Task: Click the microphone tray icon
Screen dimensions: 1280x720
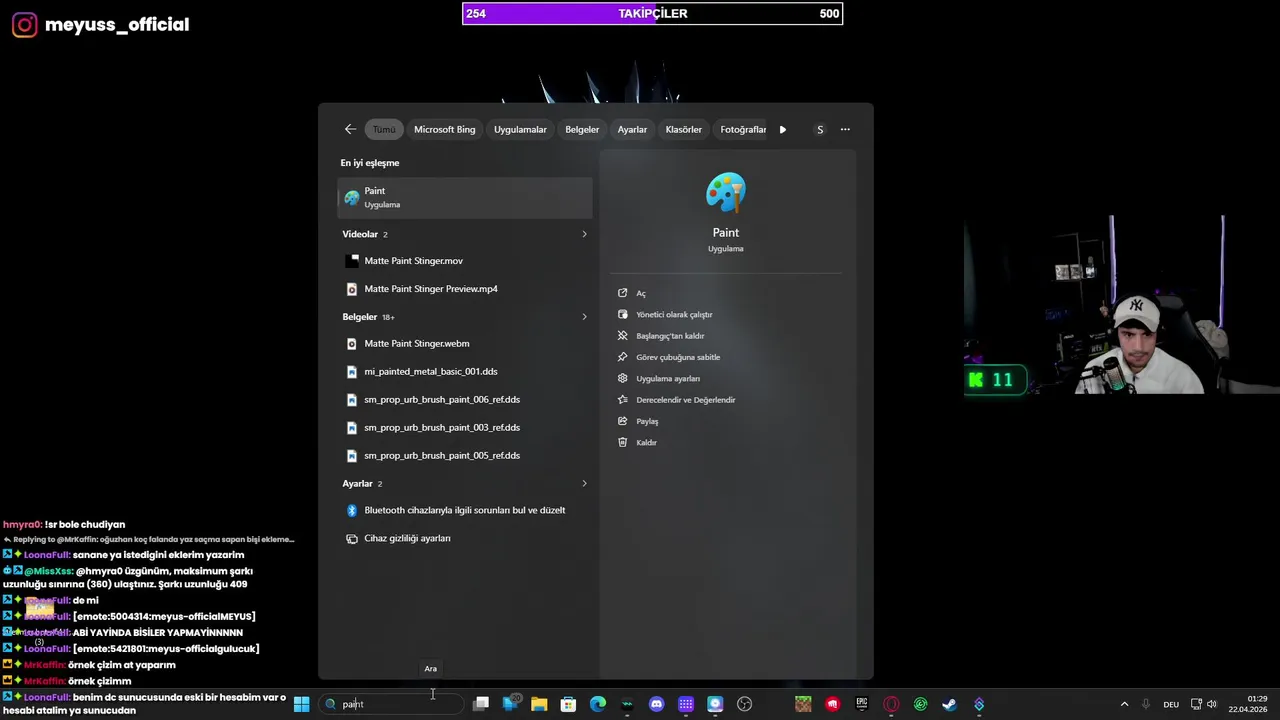Action: coord(1146,704)
